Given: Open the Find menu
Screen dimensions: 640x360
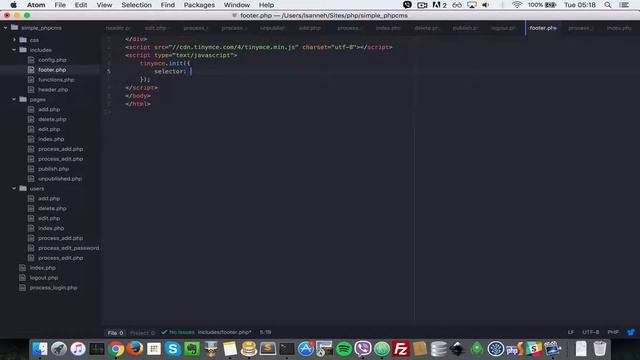Looking at the screenshot, I should coord(167,5).
